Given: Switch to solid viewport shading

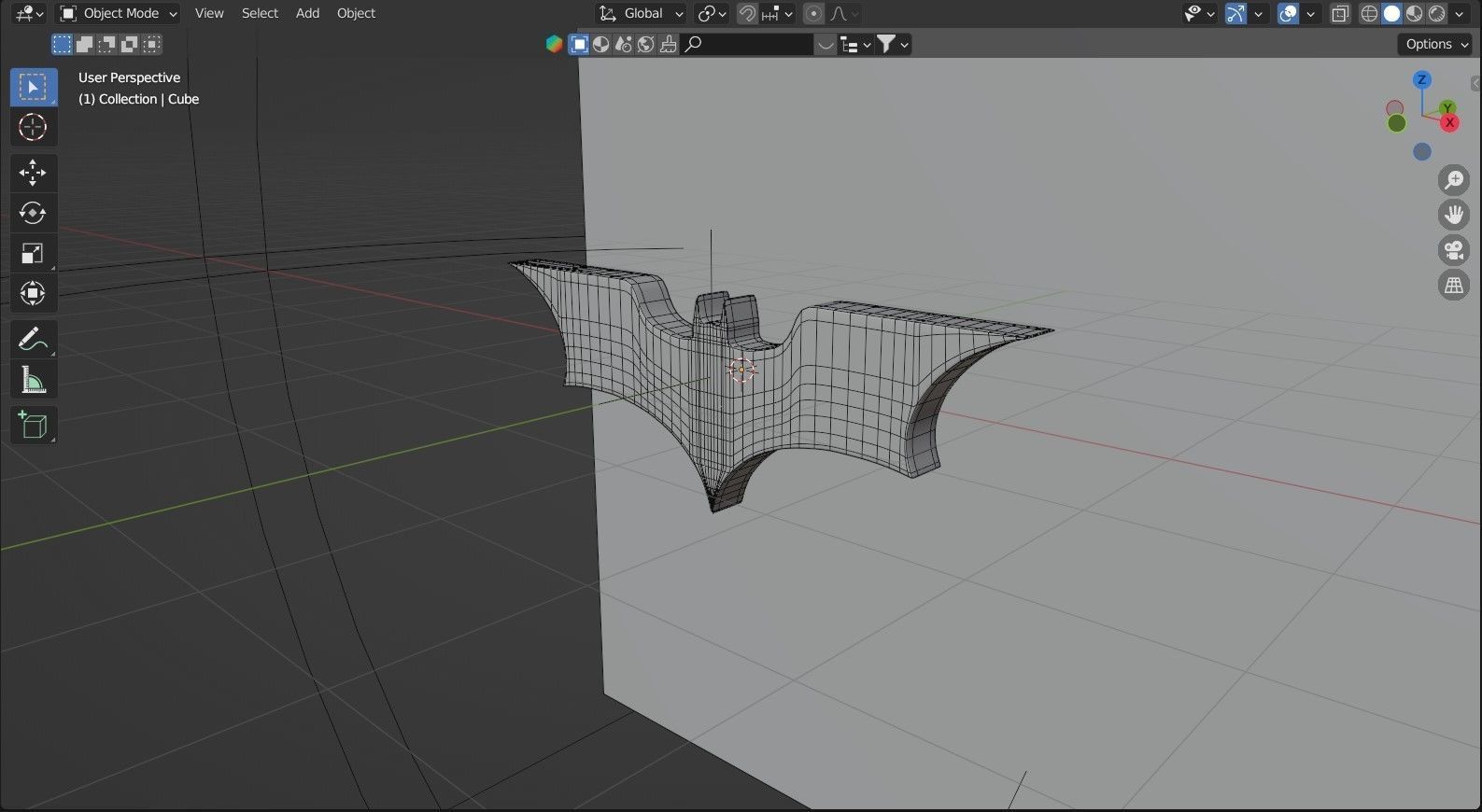Looking at the screenshot, I should pos(1391,13).
